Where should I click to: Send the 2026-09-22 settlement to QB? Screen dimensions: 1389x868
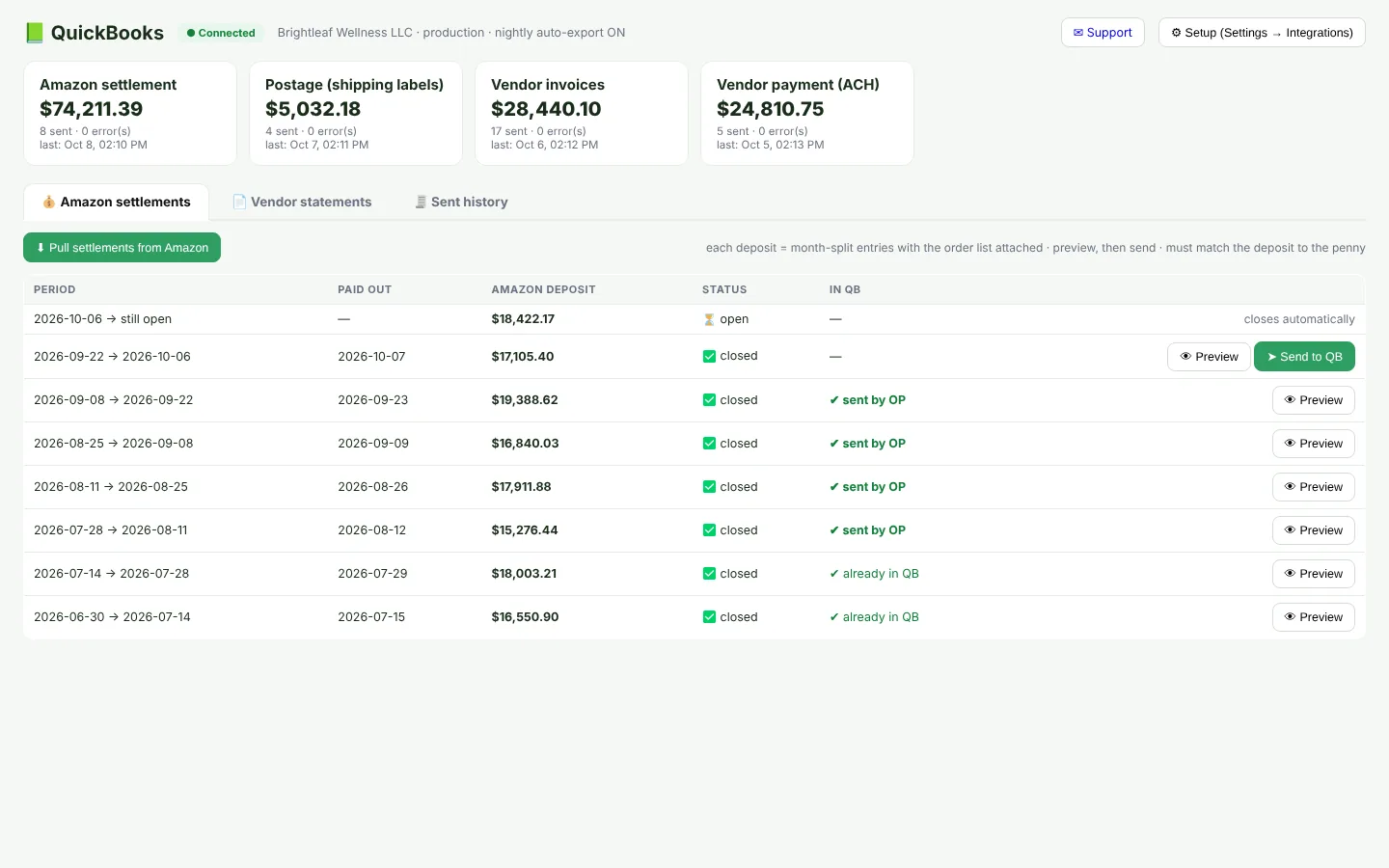[x=1304, y=357]
